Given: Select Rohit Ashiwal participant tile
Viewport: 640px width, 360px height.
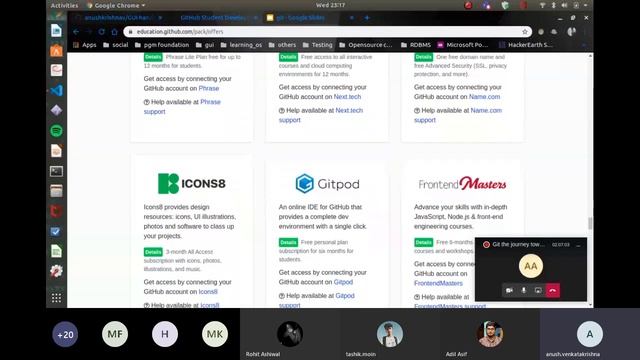Looking at the screenshot, I should [x=290, y=334].
